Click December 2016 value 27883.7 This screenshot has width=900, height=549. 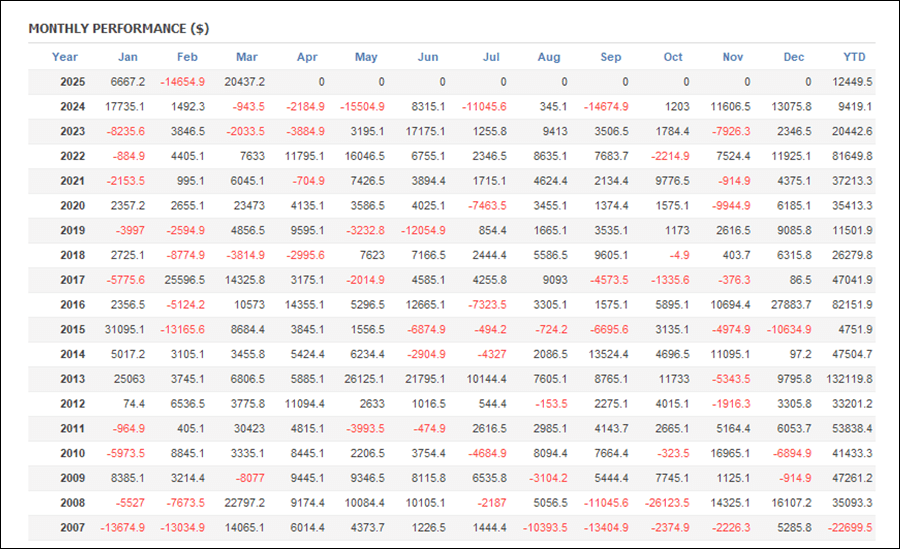[788, 305]
